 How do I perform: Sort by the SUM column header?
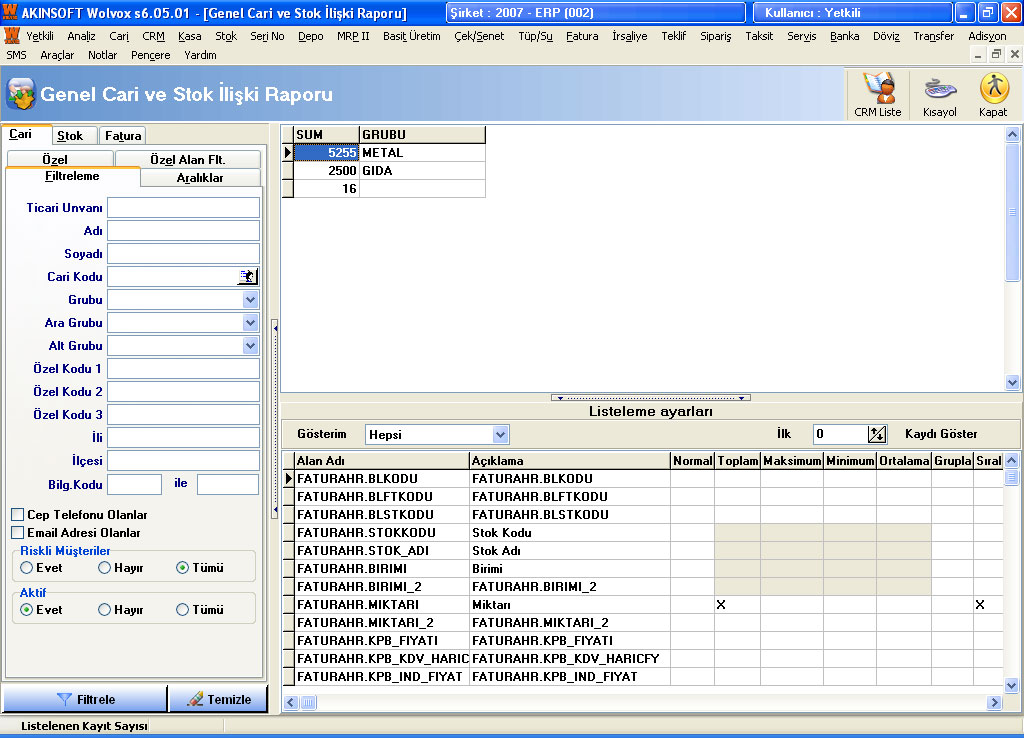[326, 135]
